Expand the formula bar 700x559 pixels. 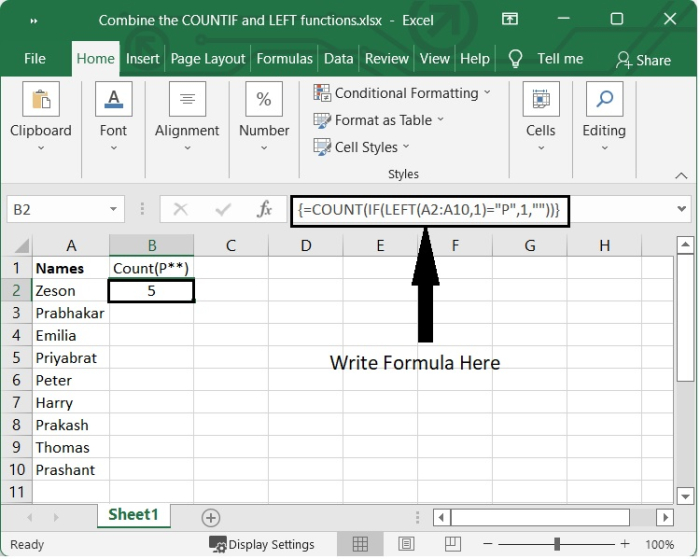[681, 209]
